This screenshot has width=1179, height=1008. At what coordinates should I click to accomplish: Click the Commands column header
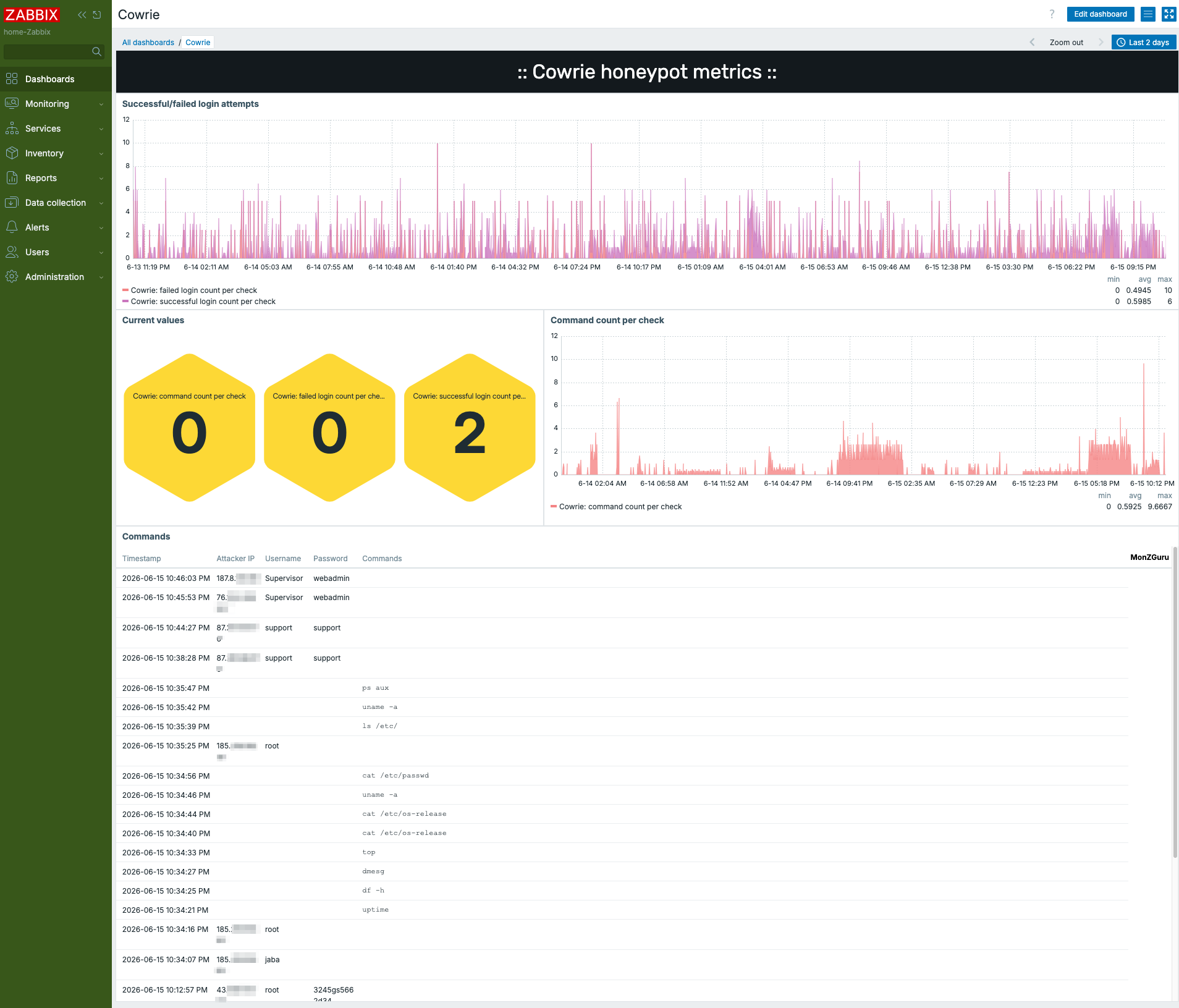click(382, 559)
